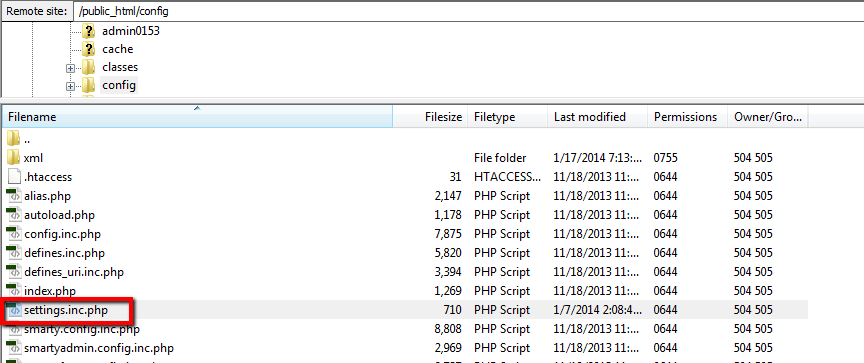
Task: Select the index.php filename
Action: pos(50,291)
